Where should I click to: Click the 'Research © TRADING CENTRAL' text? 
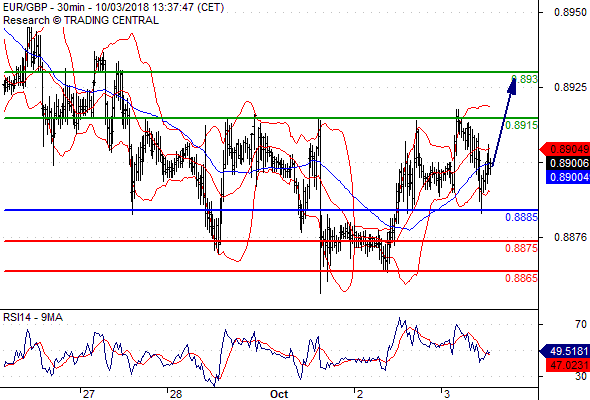pos(81,20)
